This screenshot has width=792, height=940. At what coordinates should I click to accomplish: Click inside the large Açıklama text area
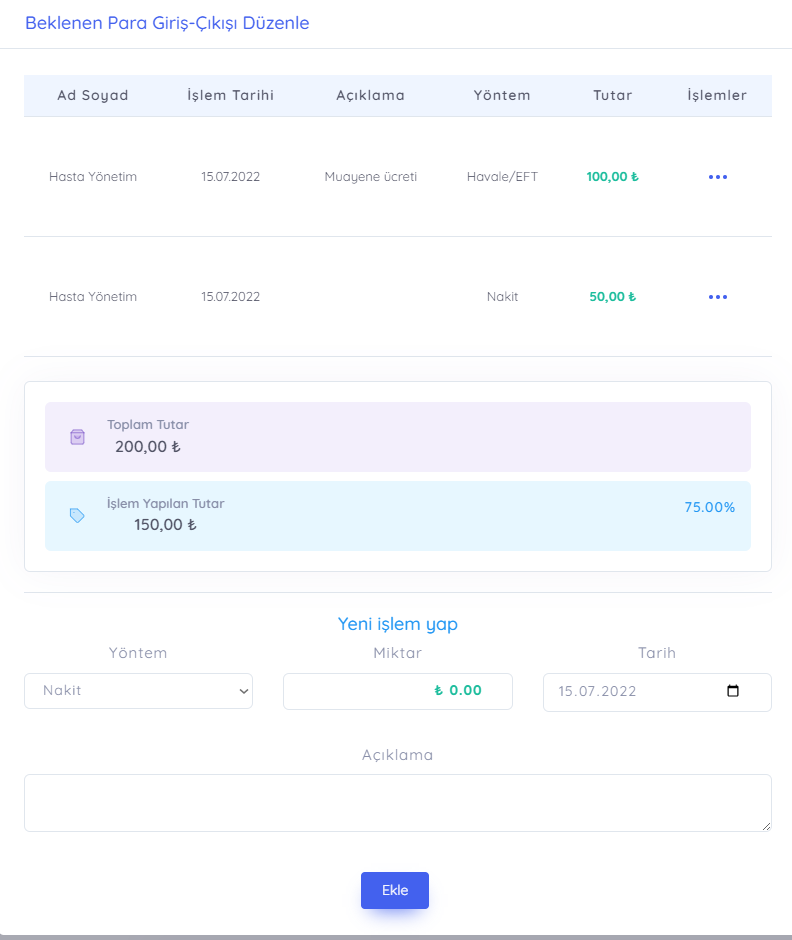397,802
